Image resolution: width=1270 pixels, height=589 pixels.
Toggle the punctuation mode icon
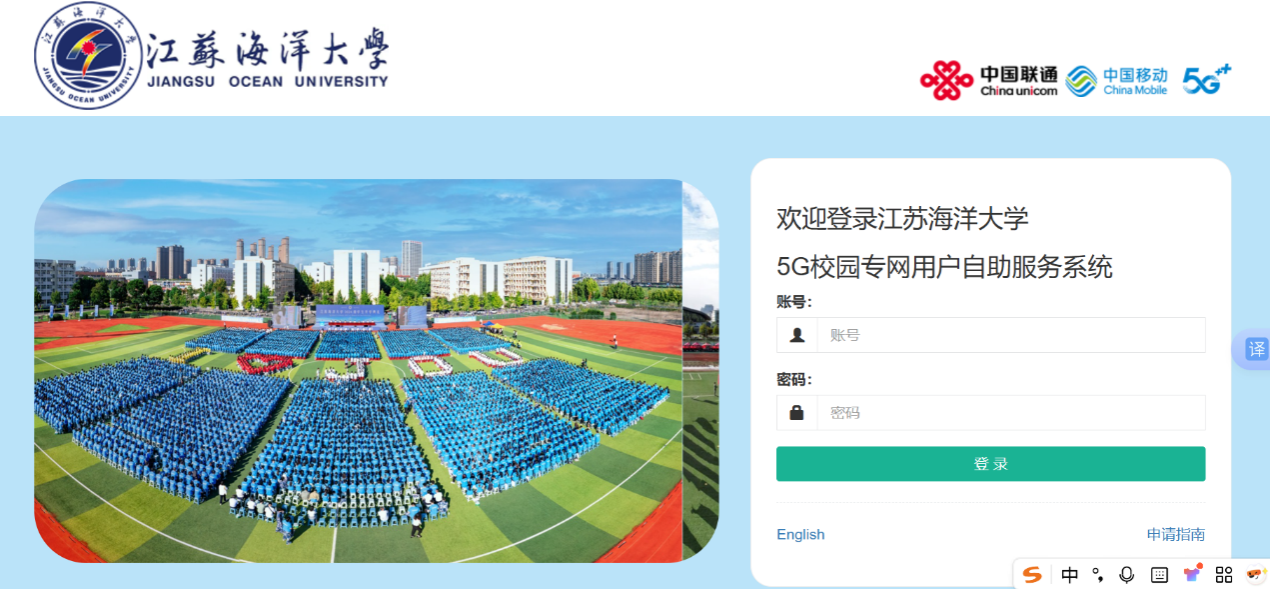tap(1098, 574)
